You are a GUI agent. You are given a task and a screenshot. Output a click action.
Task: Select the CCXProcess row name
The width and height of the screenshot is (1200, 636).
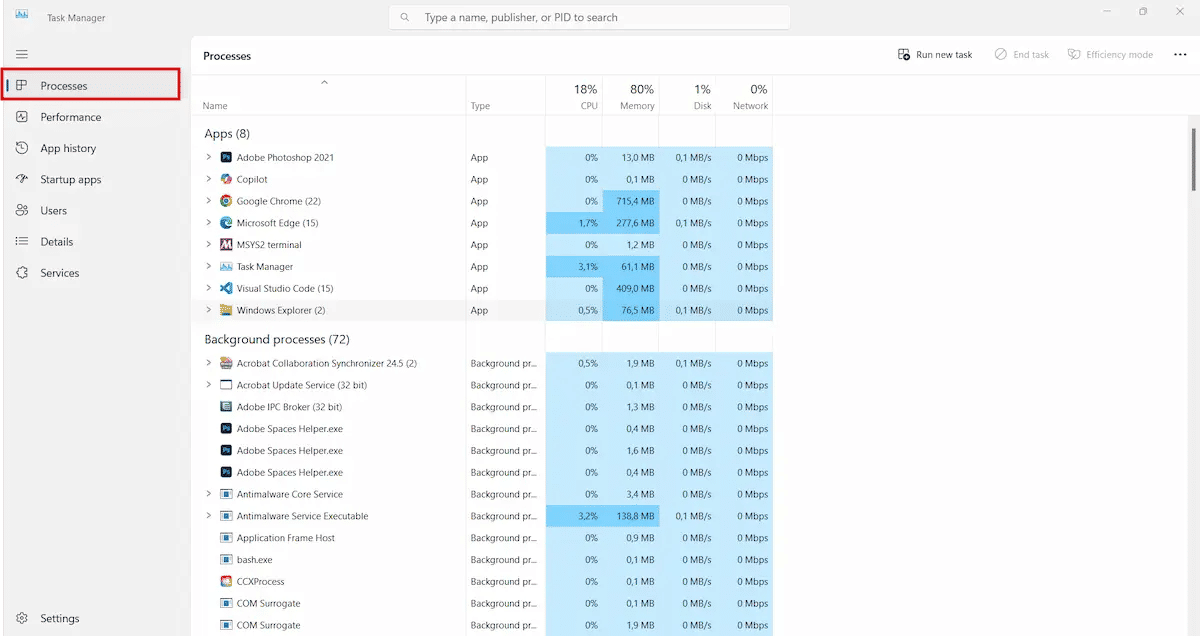tap(260, 581)
